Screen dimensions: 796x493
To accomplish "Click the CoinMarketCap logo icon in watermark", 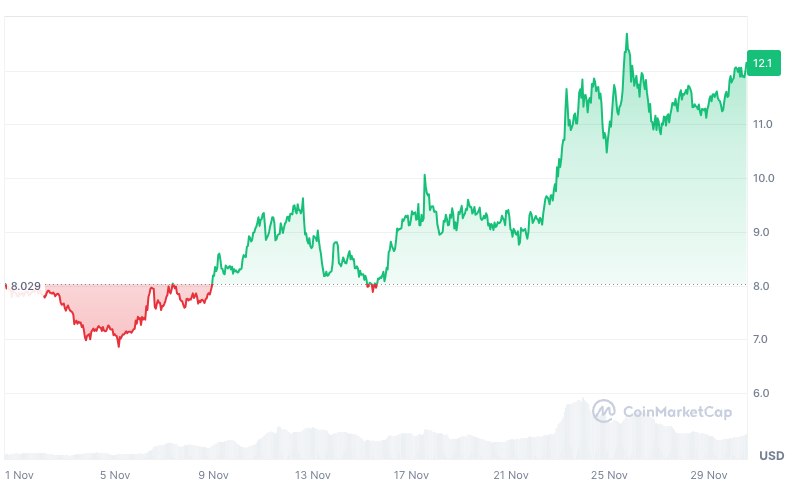I will pos(603,411).
